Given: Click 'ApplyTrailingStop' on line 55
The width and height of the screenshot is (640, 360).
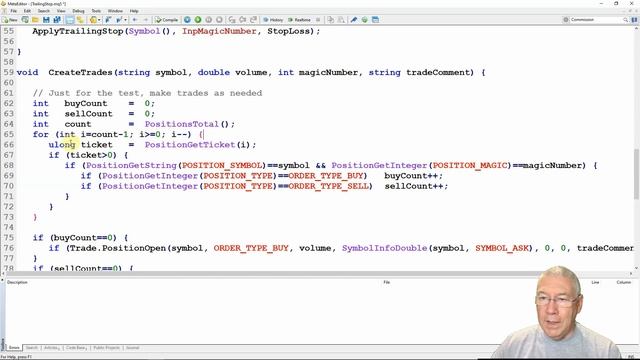Looking at the screenshot, I should 78,31.
